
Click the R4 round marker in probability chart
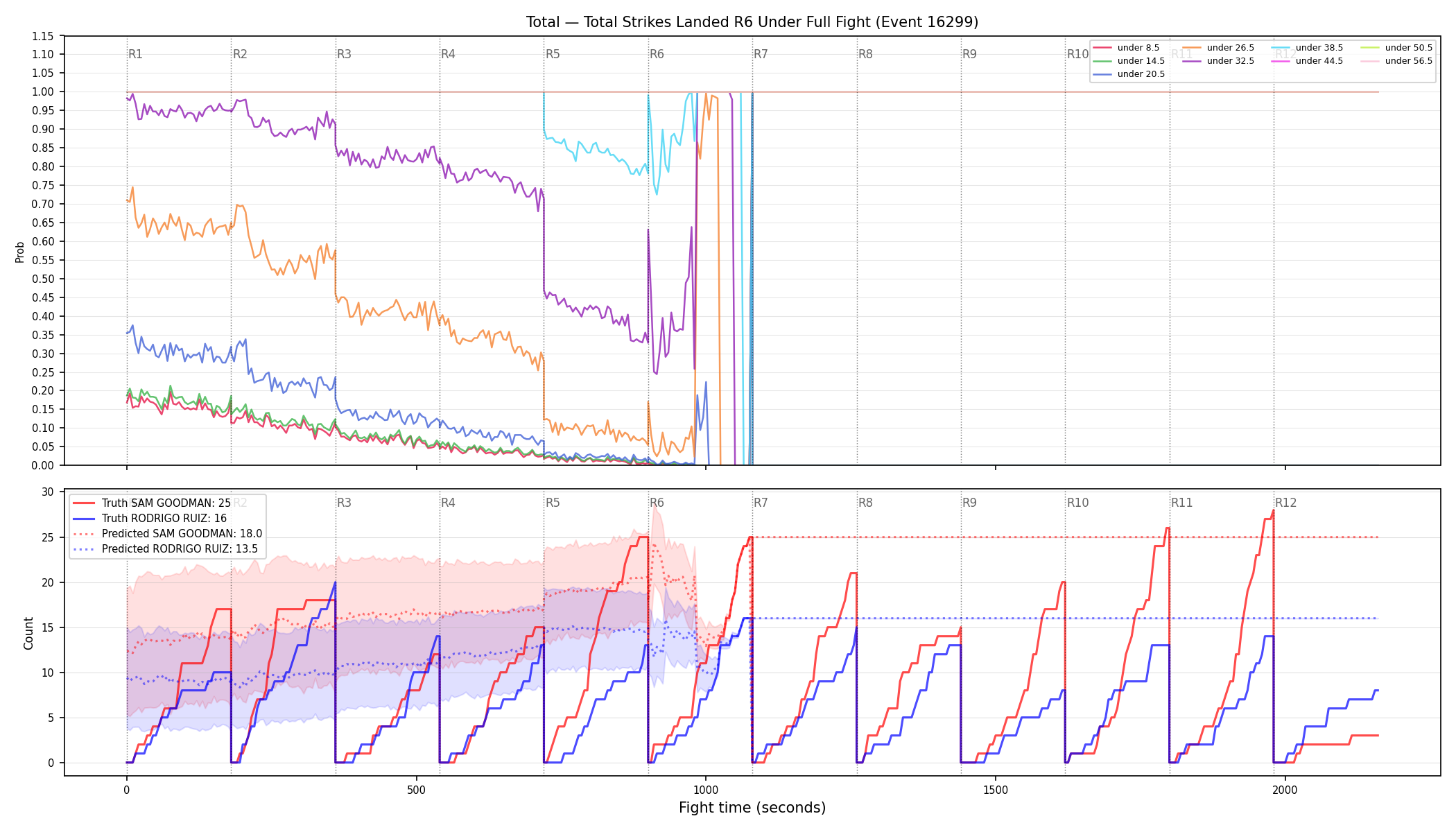448,54
